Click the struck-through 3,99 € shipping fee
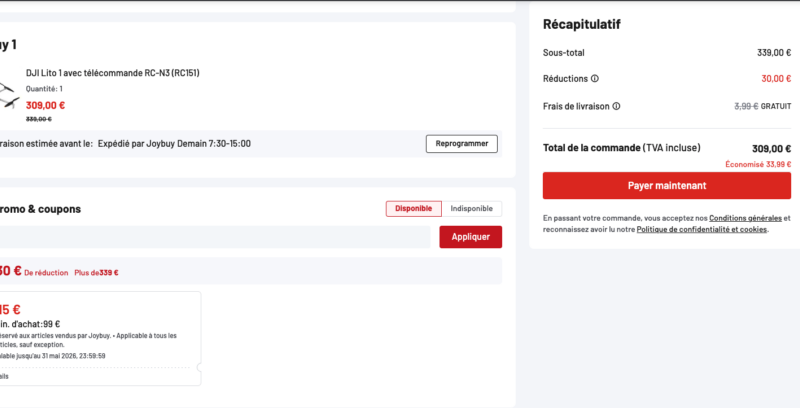This screenshot has width=800, height=408. tap(746, 106)
